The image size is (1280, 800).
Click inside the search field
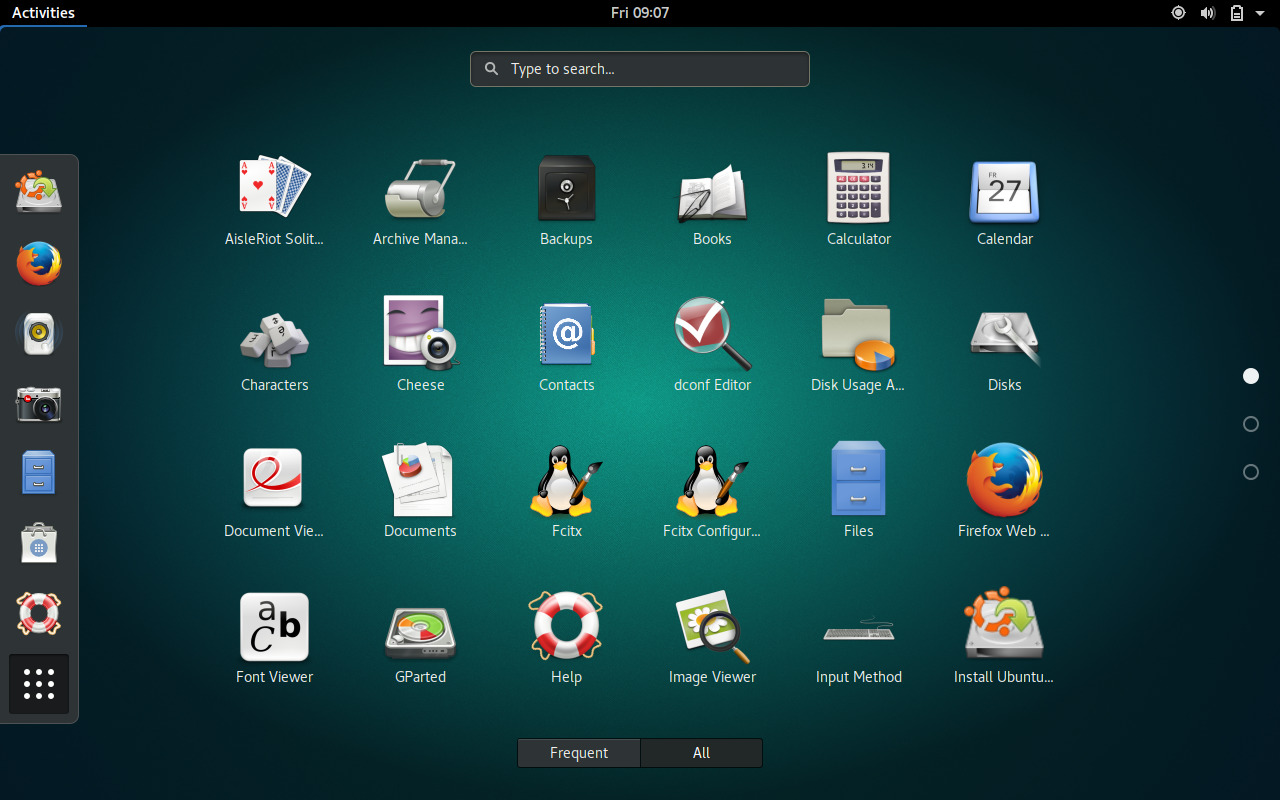click(x=639, y=68)
